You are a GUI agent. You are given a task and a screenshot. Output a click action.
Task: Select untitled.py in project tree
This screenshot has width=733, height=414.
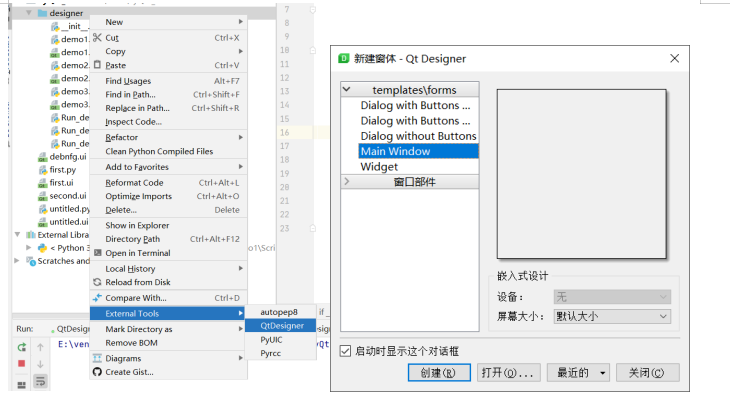click(69, 209)
